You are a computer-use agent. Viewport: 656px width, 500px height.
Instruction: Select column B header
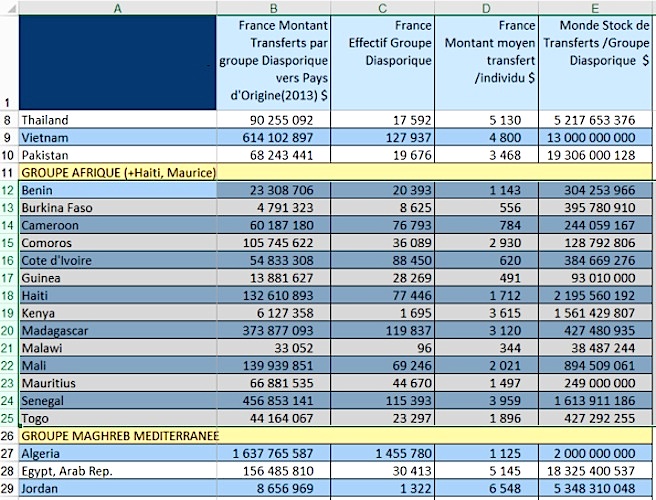274,8
